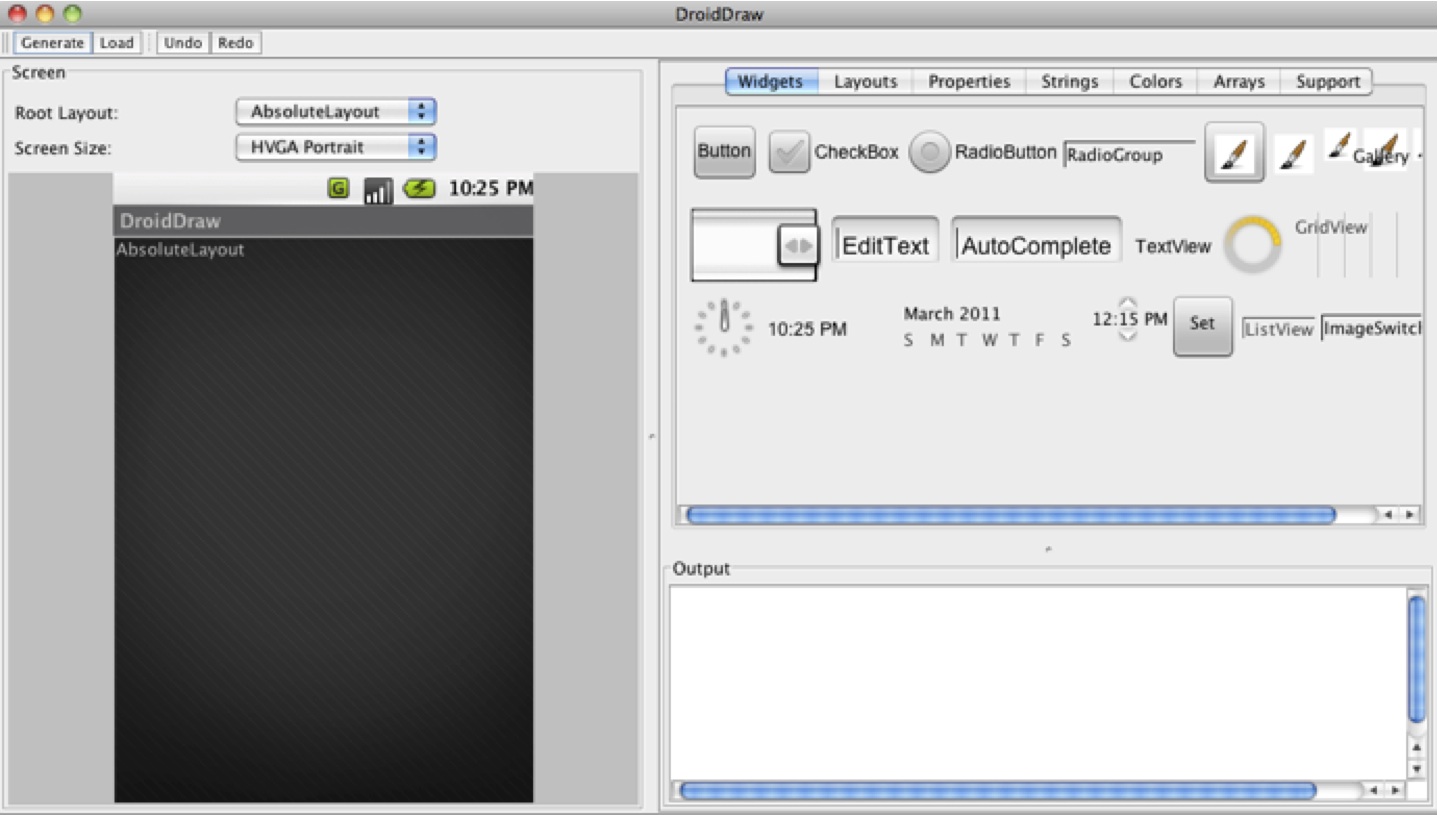
Task: Click widgets panel scroll right arrow
Action: coord(1410,515)
